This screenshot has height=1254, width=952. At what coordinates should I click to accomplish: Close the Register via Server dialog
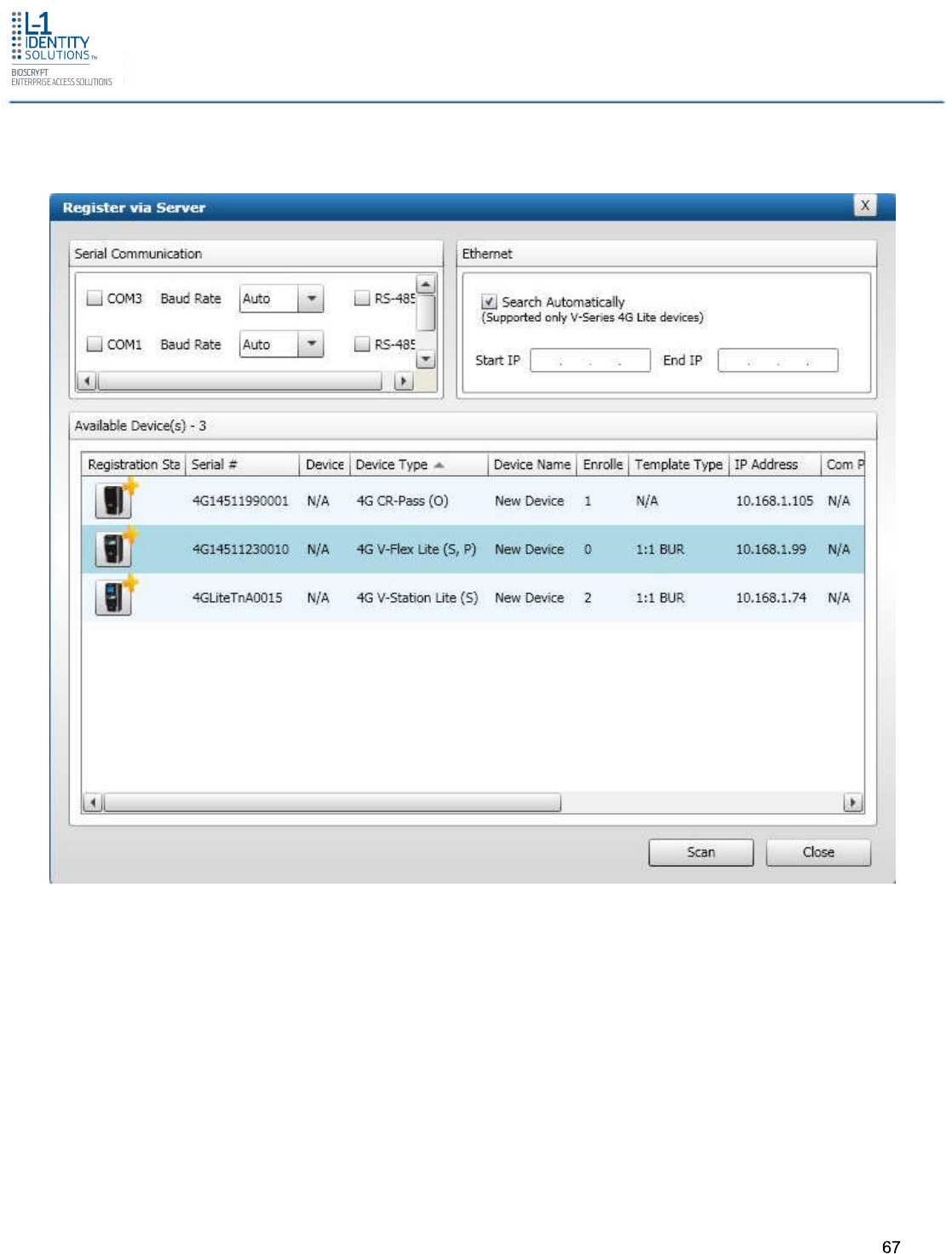point(865,205)
